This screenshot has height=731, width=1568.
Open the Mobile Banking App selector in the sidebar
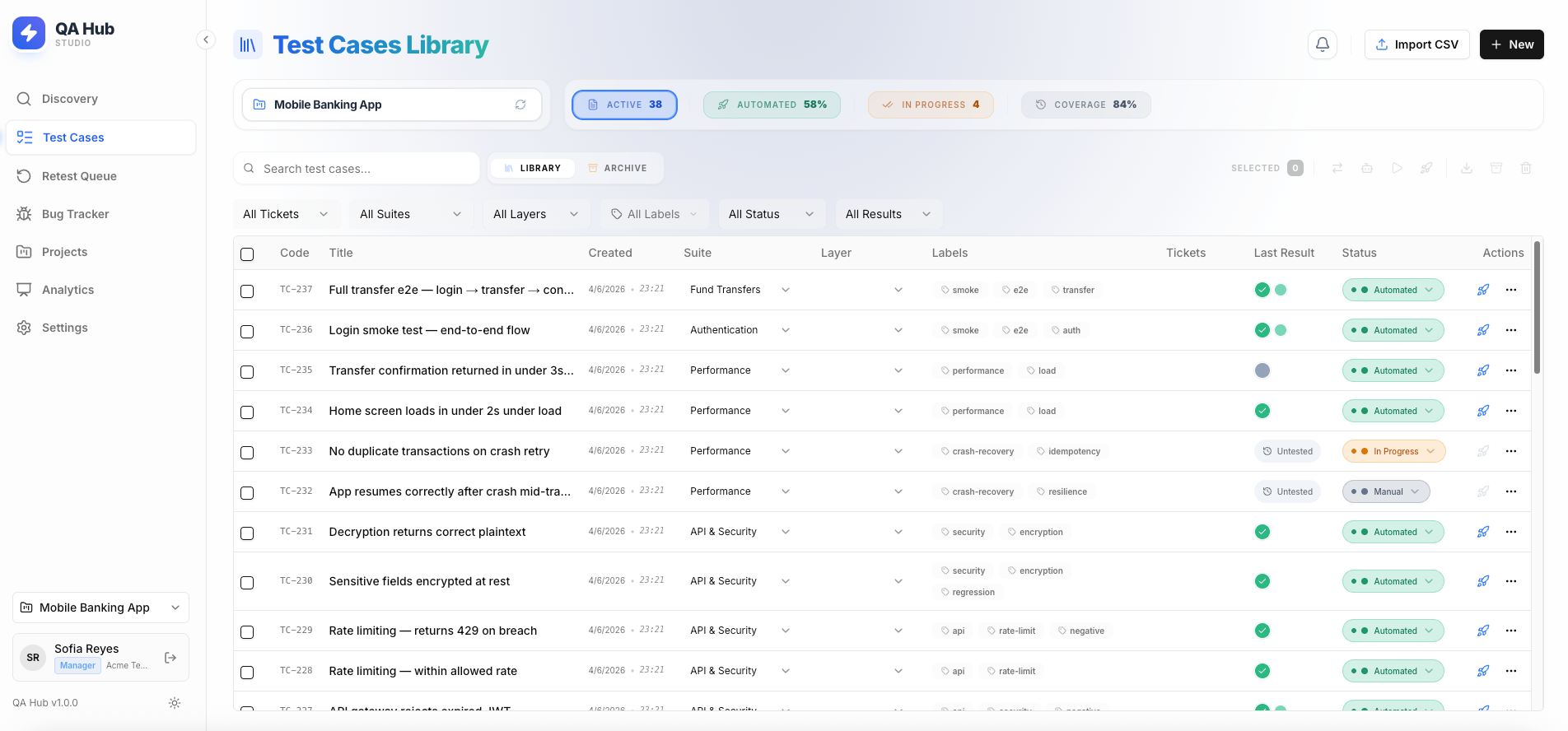point(100,608)
